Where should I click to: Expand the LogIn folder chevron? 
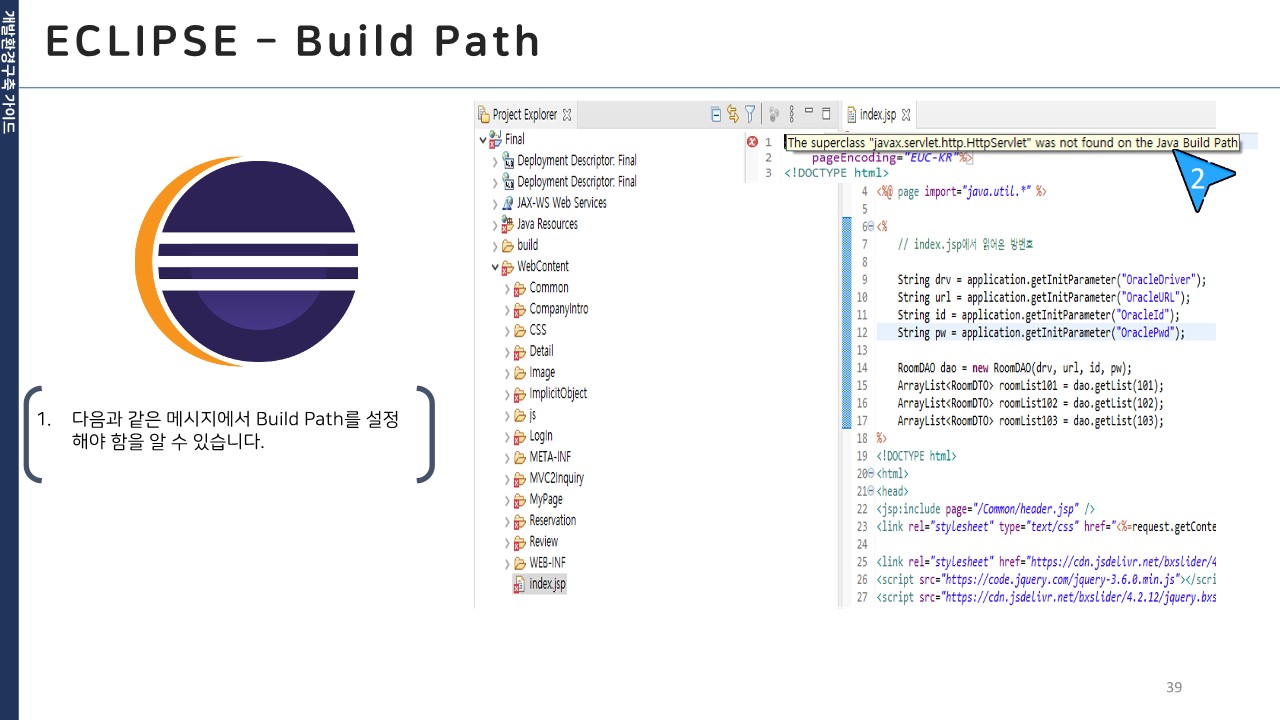point(507,437)
